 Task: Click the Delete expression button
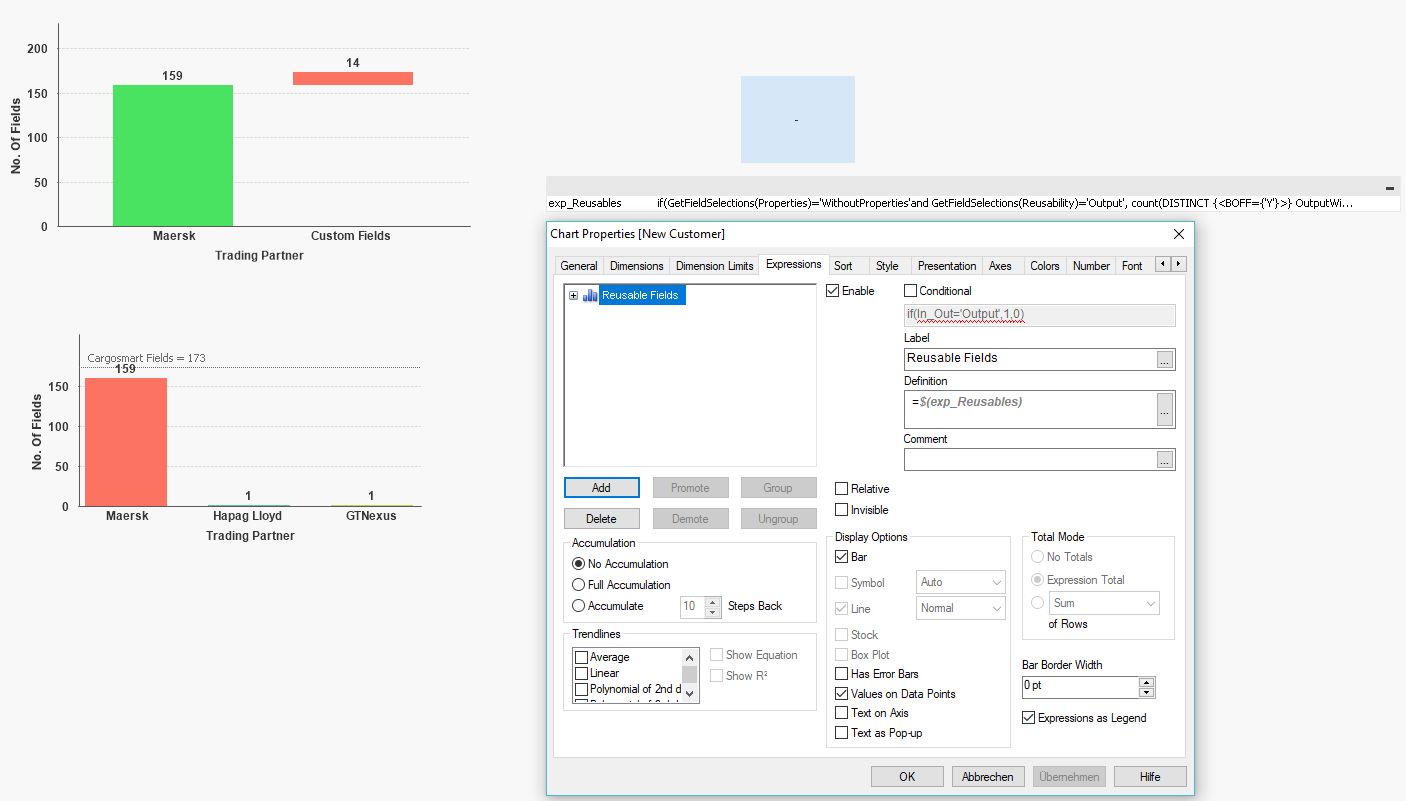(x=601, y=519)
